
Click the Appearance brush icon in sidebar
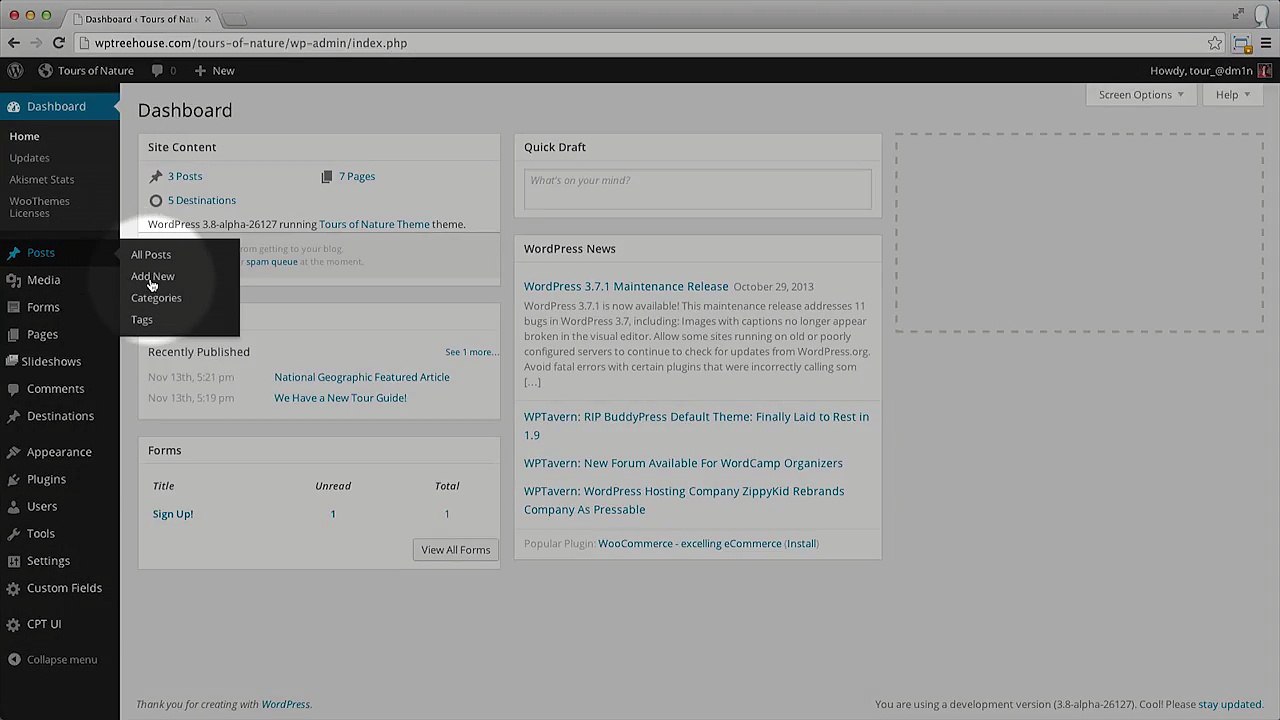click(13, 452)
